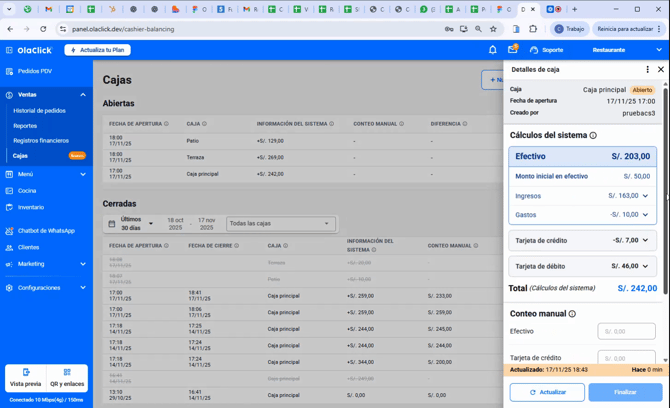This screenshot has height=408, width=670.
Task: Select the open Caja principal row +S/. 242,00
Action: click(302, 174)
